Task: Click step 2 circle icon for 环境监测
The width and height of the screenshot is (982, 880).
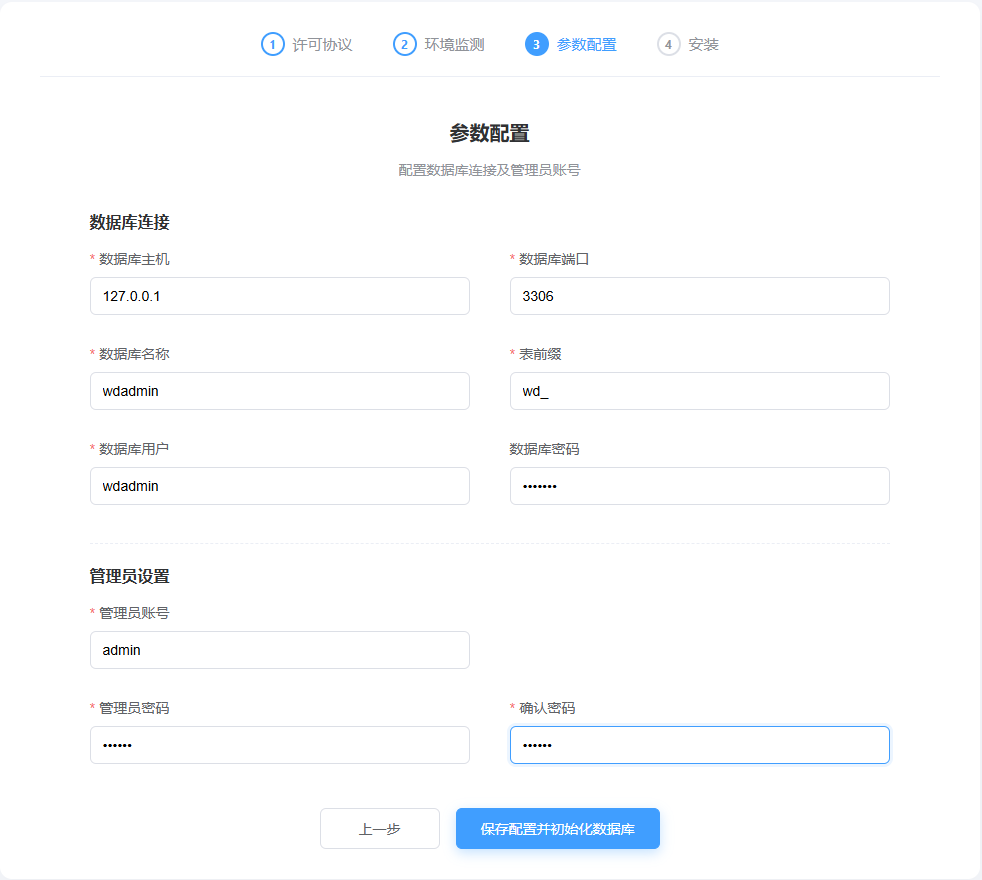Action: tap(404, 44)
